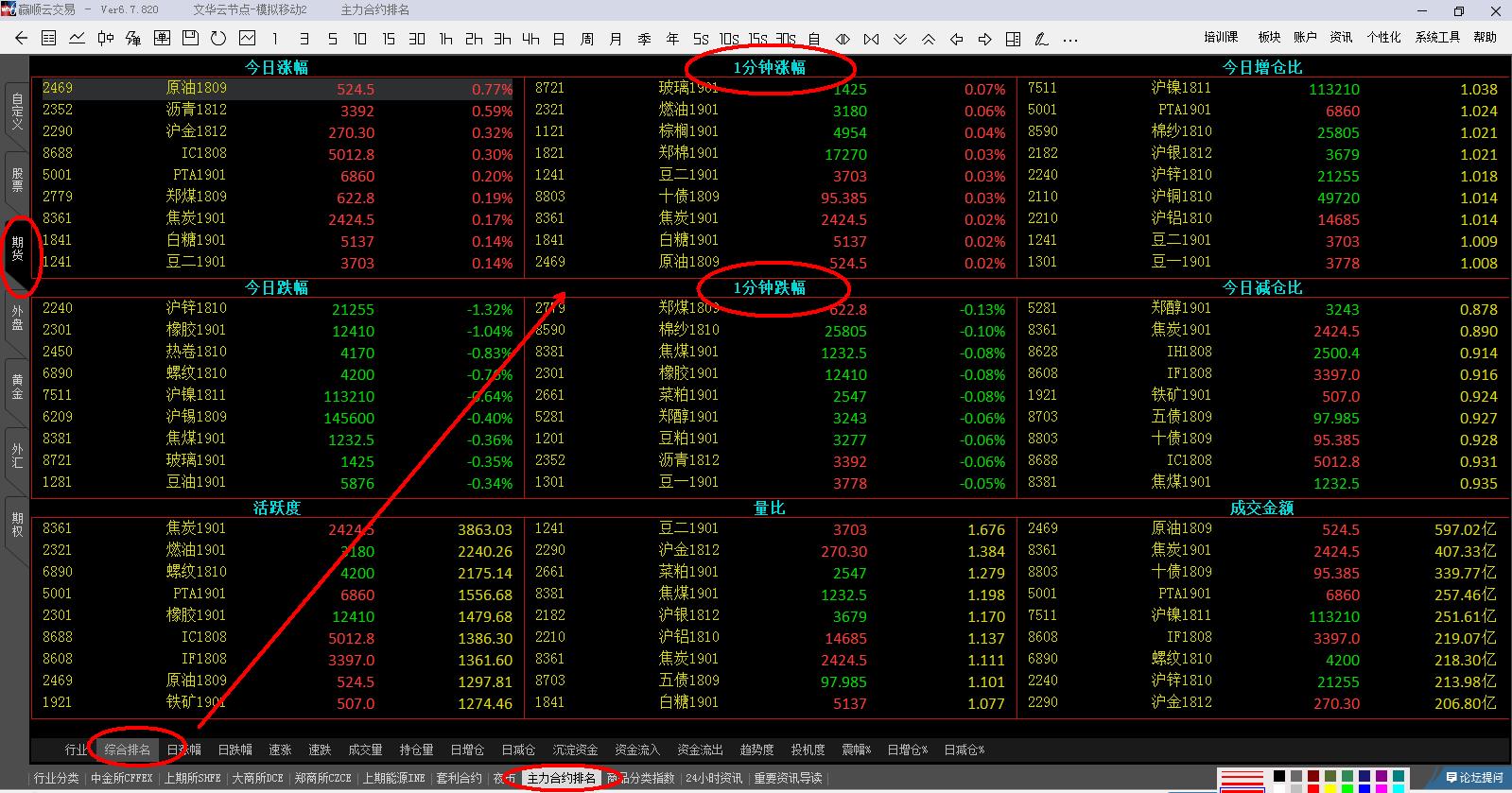Click the pen drawing tool icon
The image size is (1512, 793).
1041,39
